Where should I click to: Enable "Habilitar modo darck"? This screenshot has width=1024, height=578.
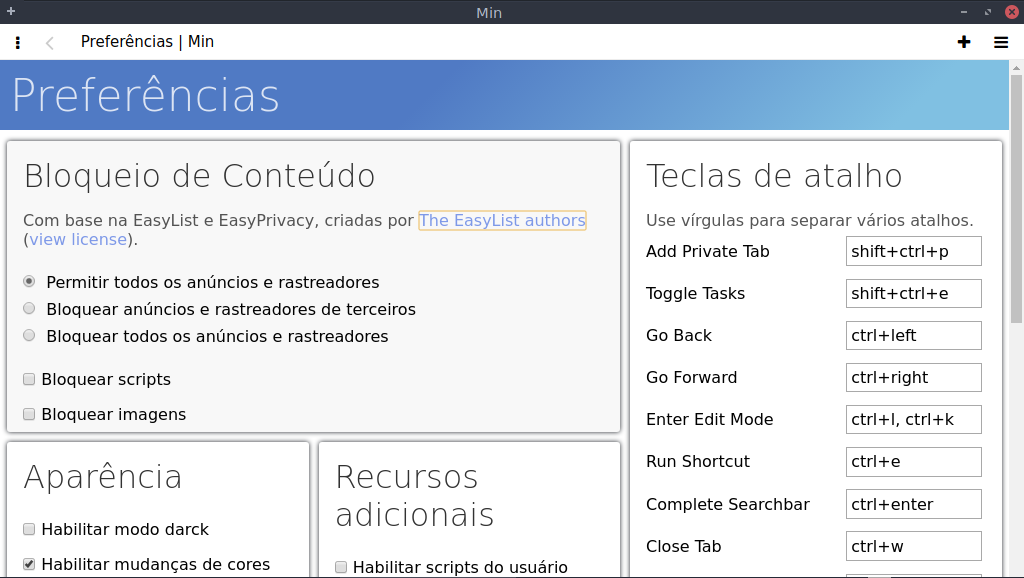(x=27, y=527)
